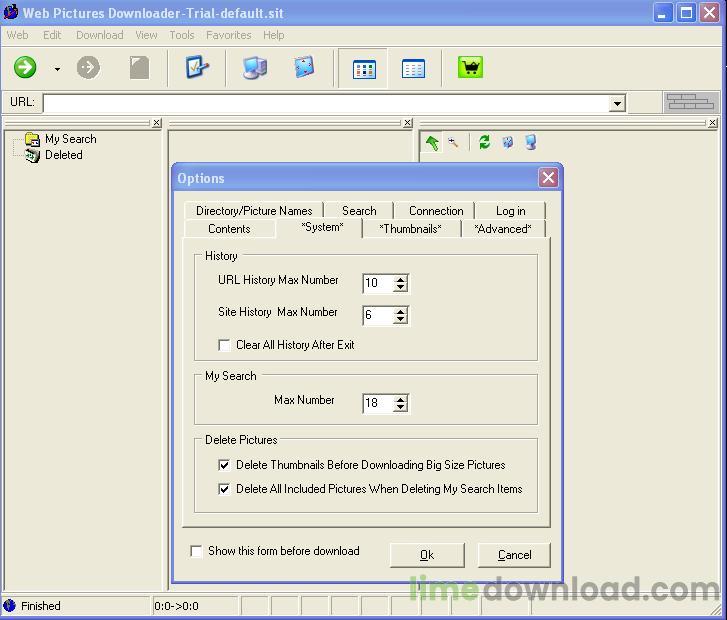Expand the URL history dropdown
Screen dimensions: 727x620
click(x=617, y=103)
